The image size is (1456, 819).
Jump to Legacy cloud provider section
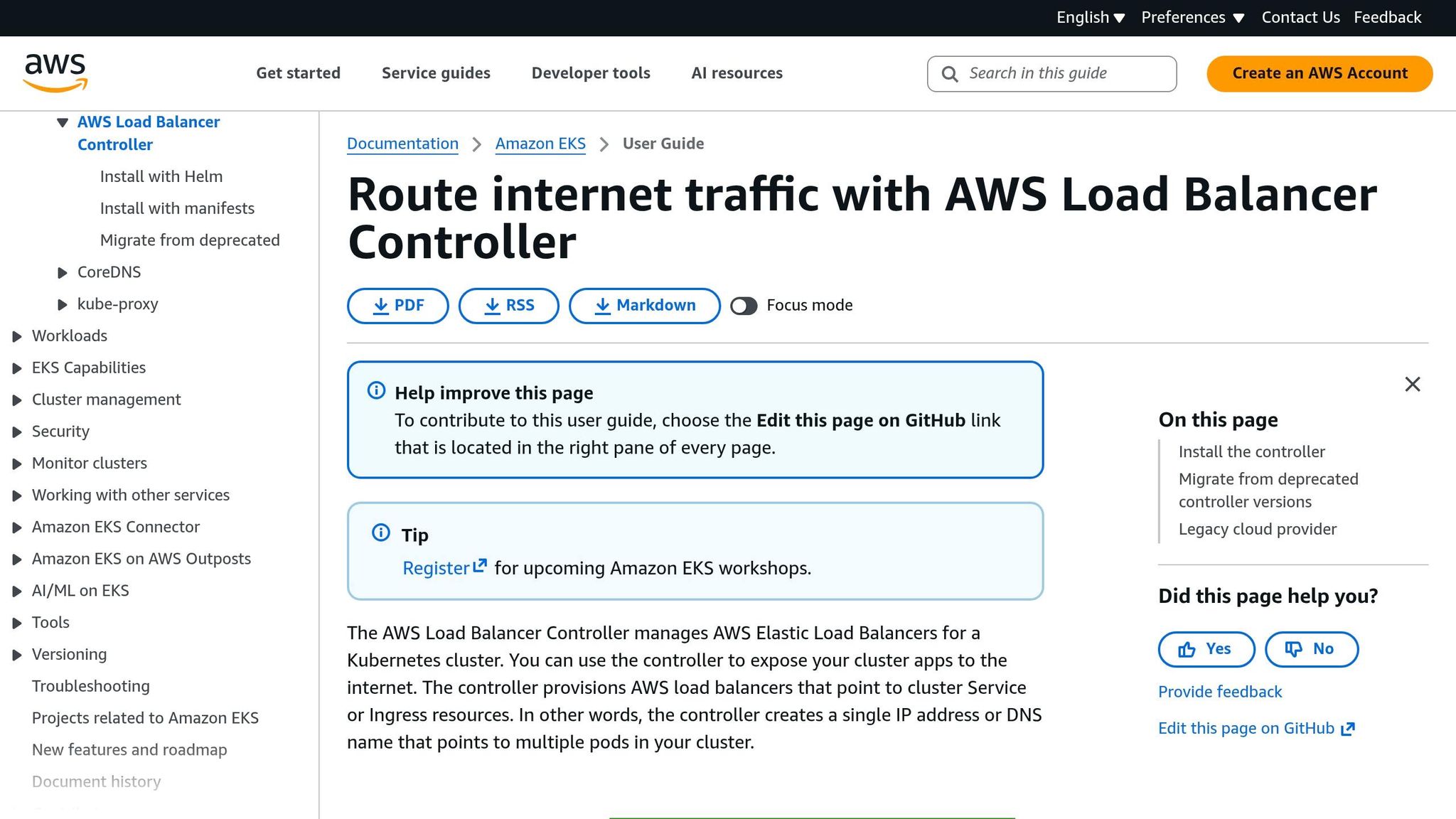[1257, 530]
